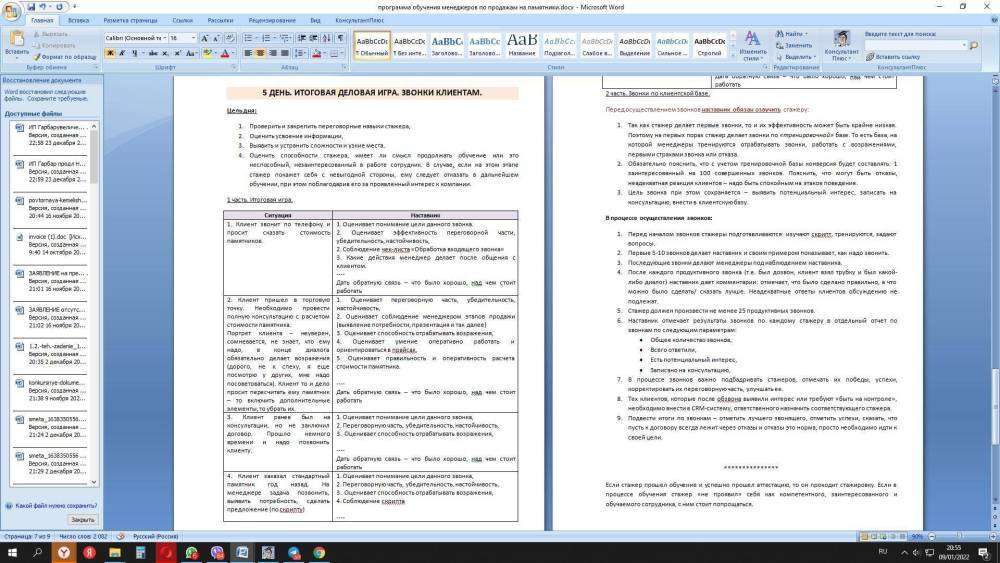The height and width of the screenshot is (563, 1000).
Task: Click the Какой файл нужно сохранить link
Action: click(56, 506)
